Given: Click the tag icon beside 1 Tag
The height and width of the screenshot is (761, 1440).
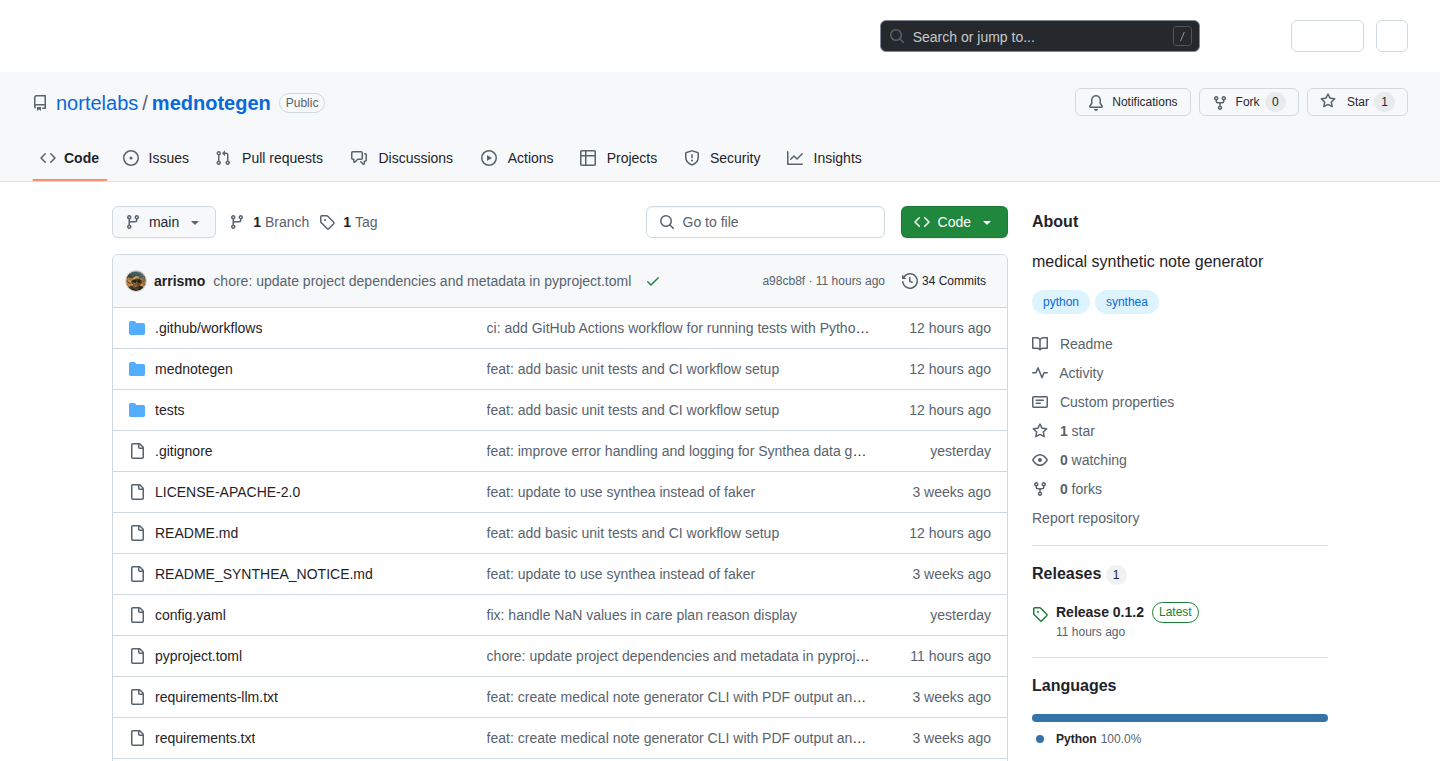Looking at the screenshot, I should 327,222.
